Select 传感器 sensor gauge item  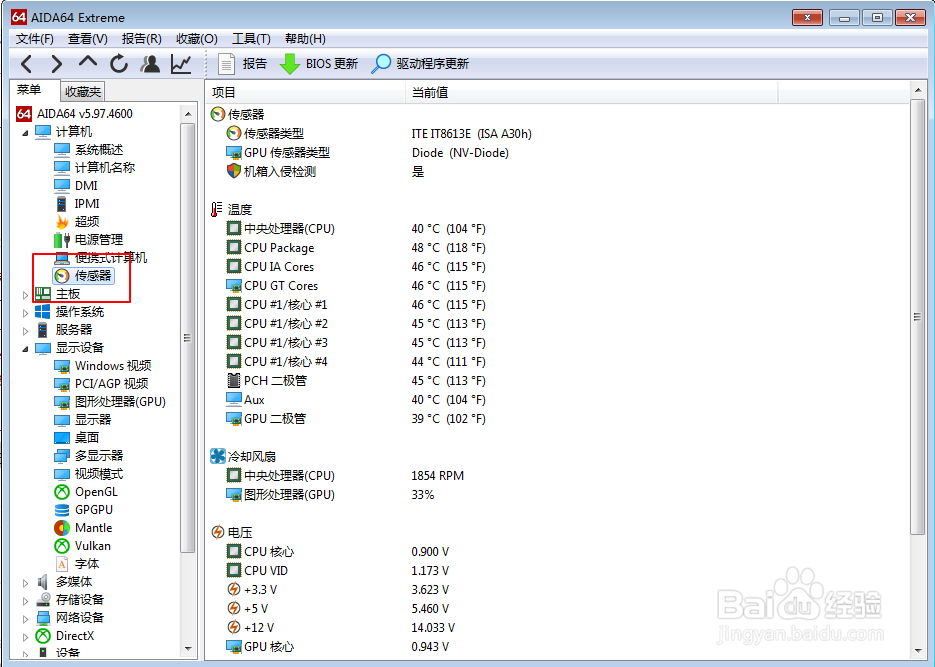83,275
